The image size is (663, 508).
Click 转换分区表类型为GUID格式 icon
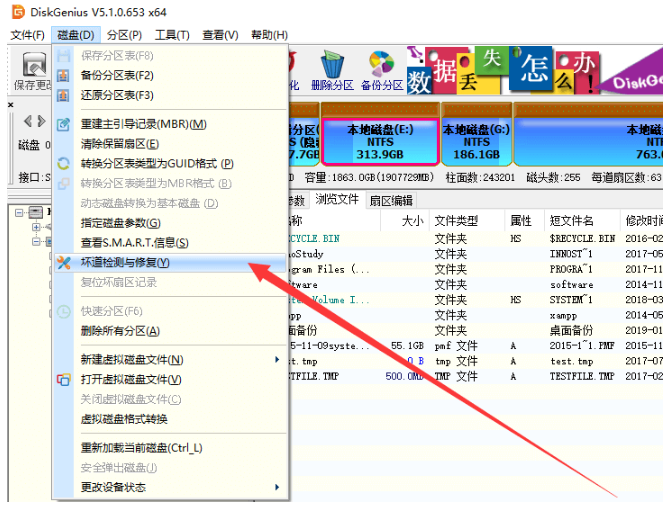pyautogui.click(x=63, y=163)
